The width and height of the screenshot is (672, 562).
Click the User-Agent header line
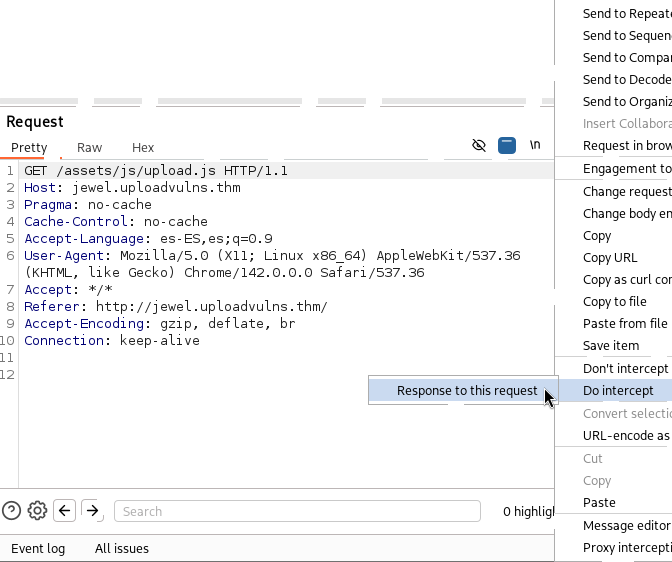[272, 264]
